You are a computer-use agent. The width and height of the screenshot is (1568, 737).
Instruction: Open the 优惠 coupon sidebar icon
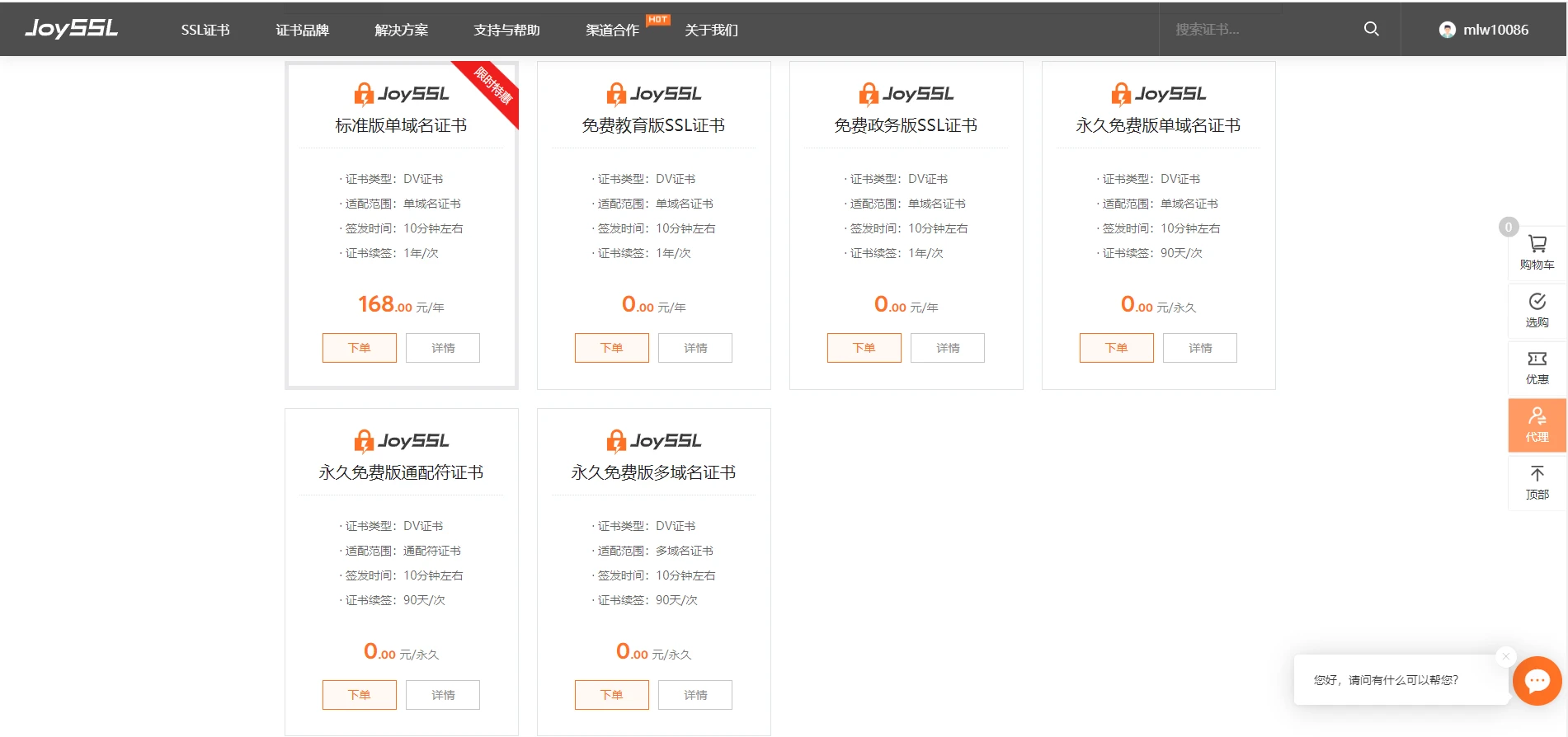point(1537,368)
